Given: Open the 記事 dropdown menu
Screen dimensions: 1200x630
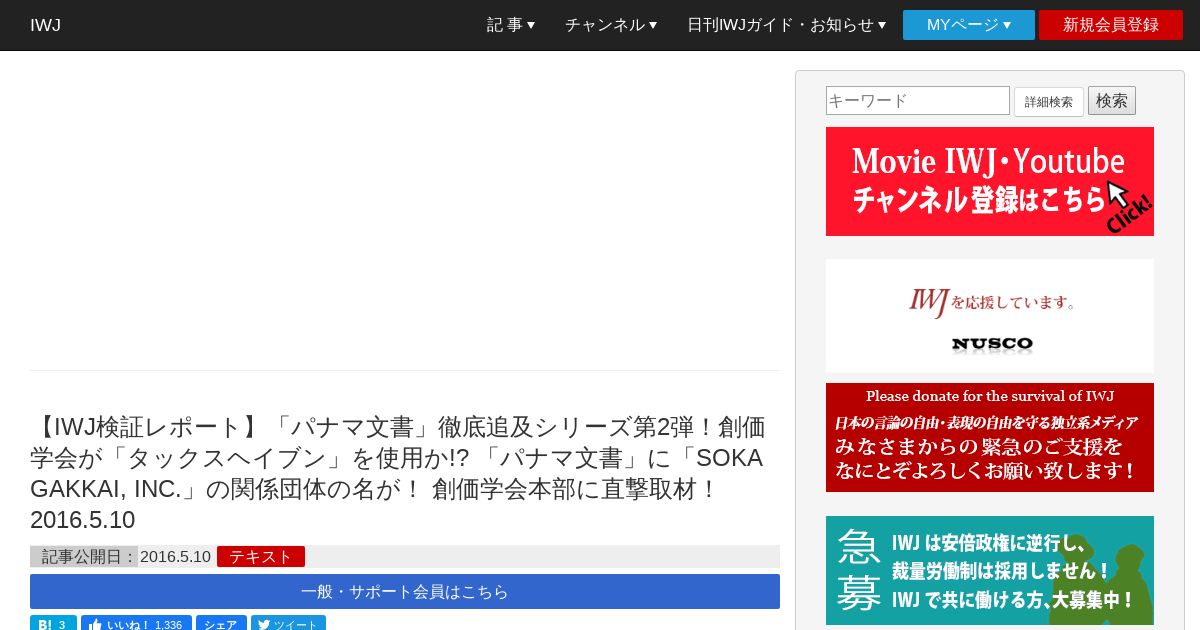Looking at the screenshot, I should coord(511,25).
